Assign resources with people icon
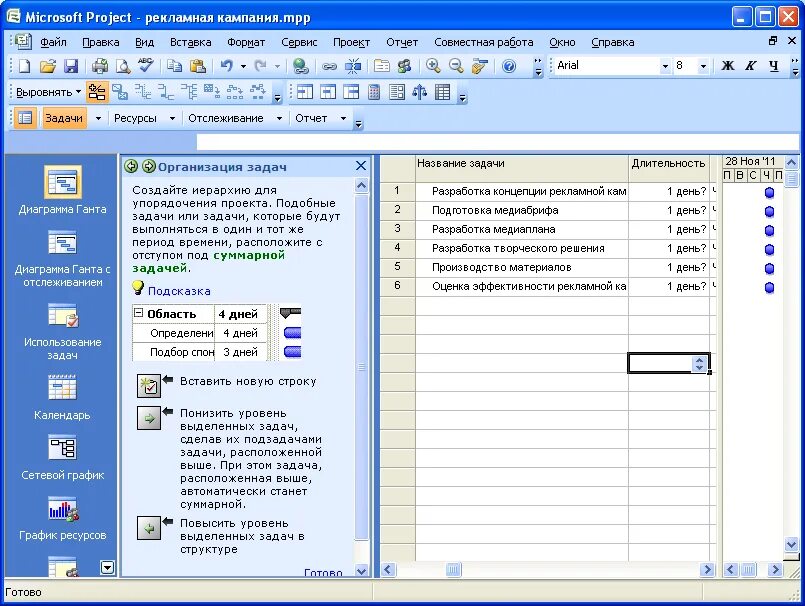The width and height of the screenshot is (805, 606). tap(405, 66)
